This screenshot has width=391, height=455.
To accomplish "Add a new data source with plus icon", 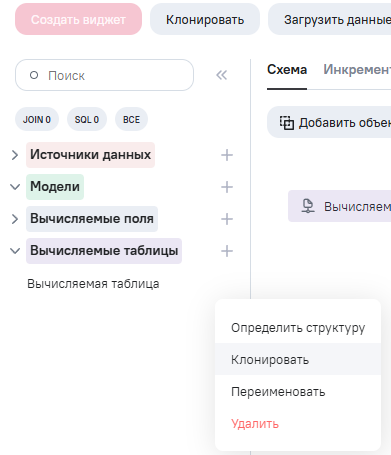I will (x=227, y=155).
